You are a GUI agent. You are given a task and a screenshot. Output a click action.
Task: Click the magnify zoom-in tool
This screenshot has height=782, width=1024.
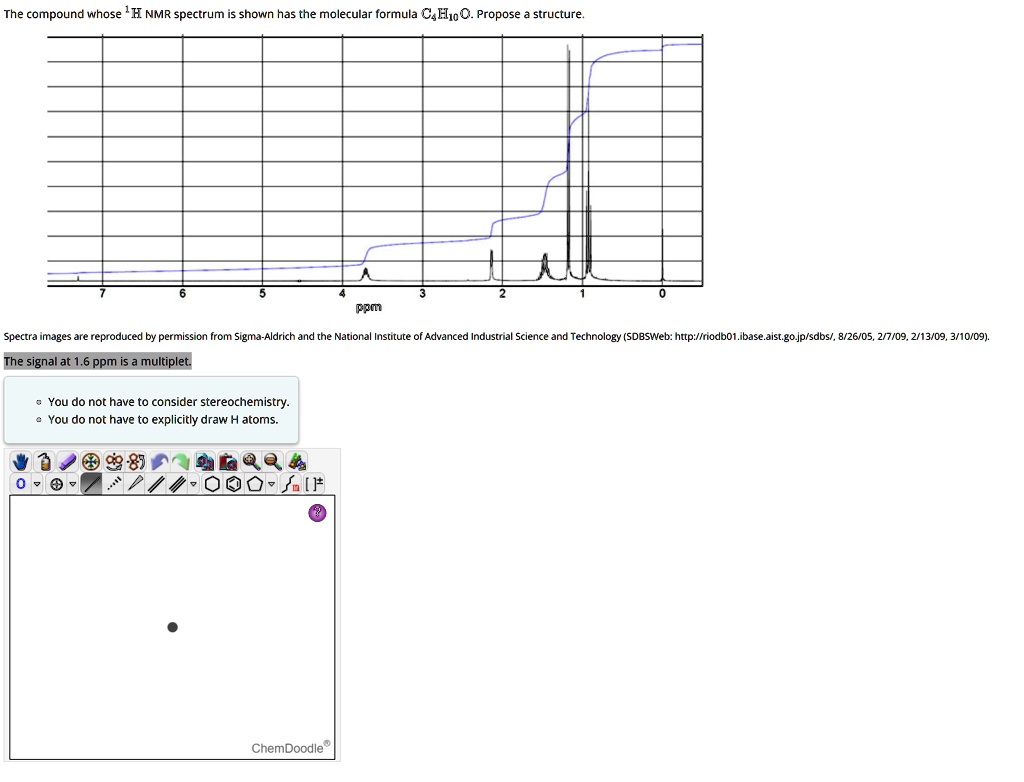(250, 461)
